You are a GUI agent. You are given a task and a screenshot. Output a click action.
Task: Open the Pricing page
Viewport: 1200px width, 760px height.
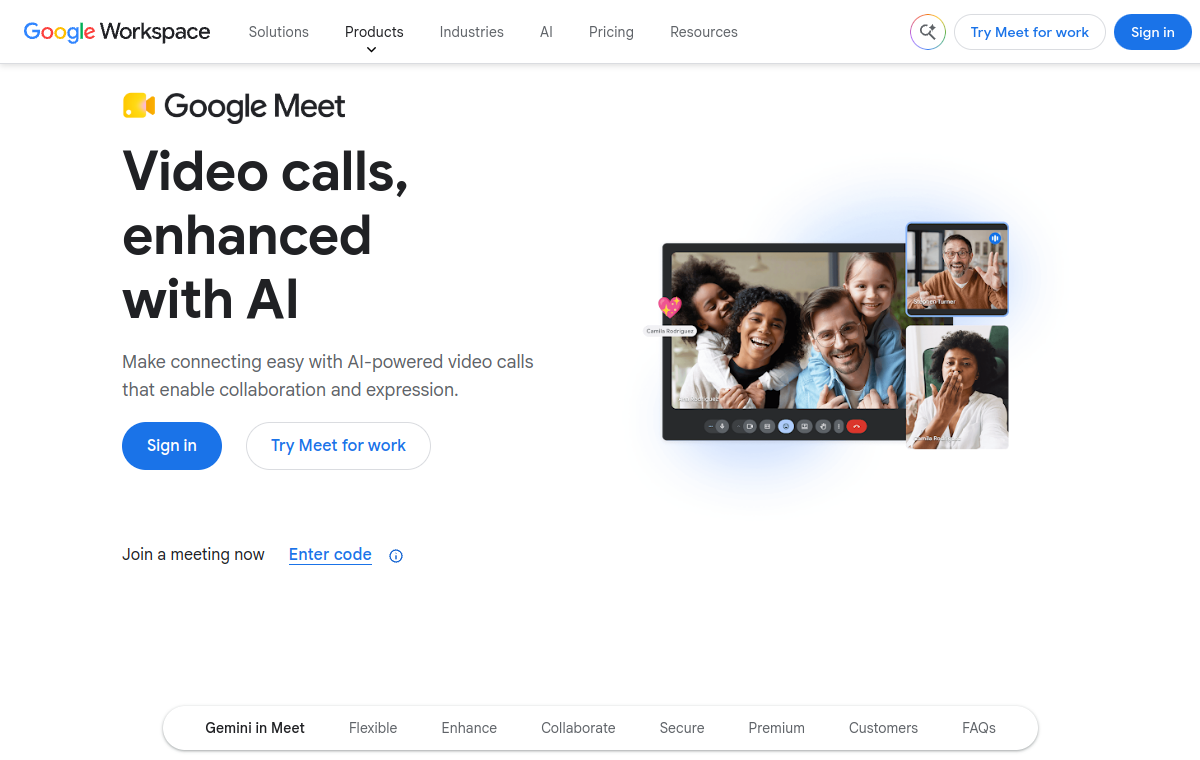click(x=611, y=32)
